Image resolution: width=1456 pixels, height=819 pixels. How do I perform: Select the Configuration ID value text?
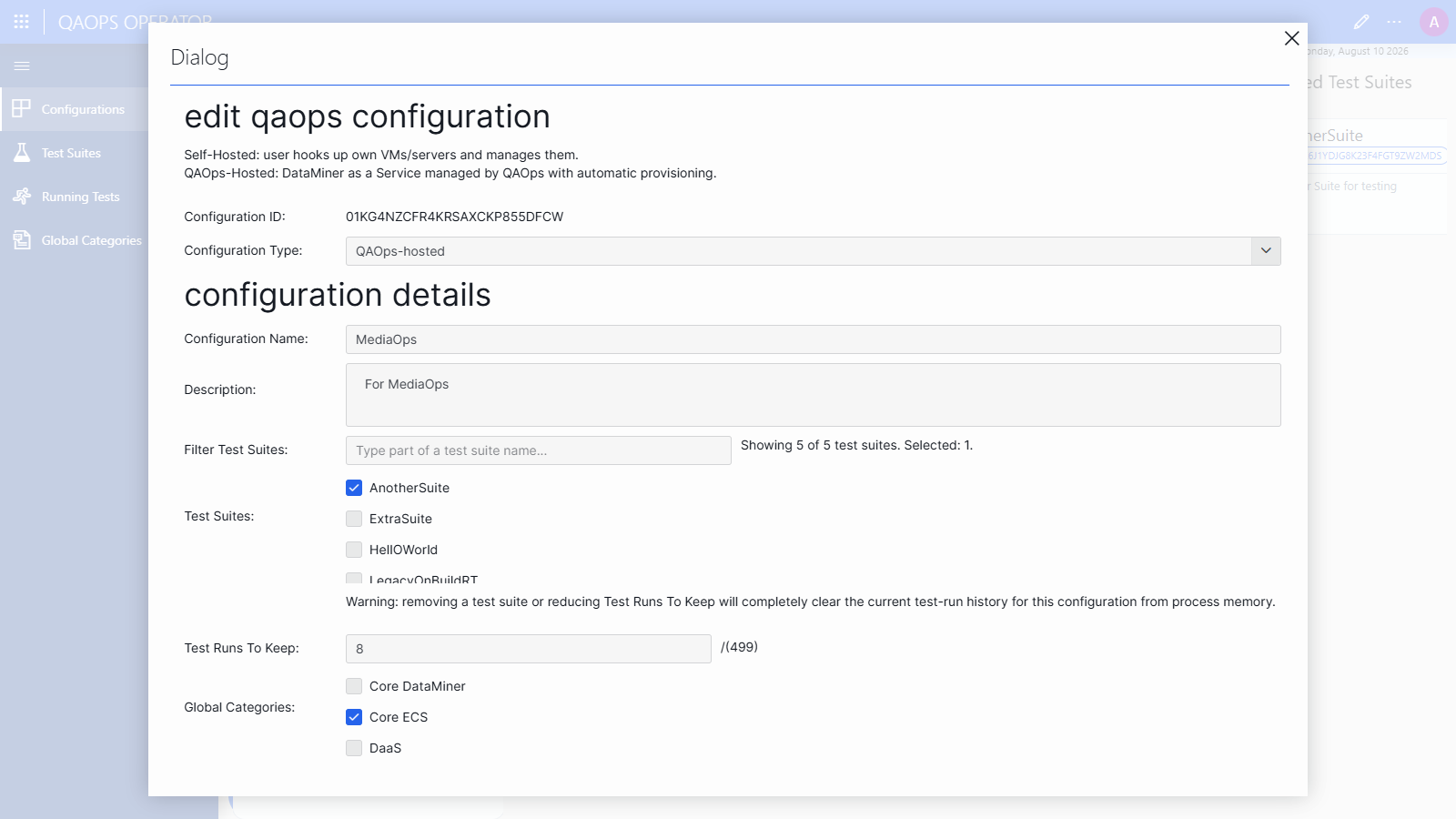454,217
